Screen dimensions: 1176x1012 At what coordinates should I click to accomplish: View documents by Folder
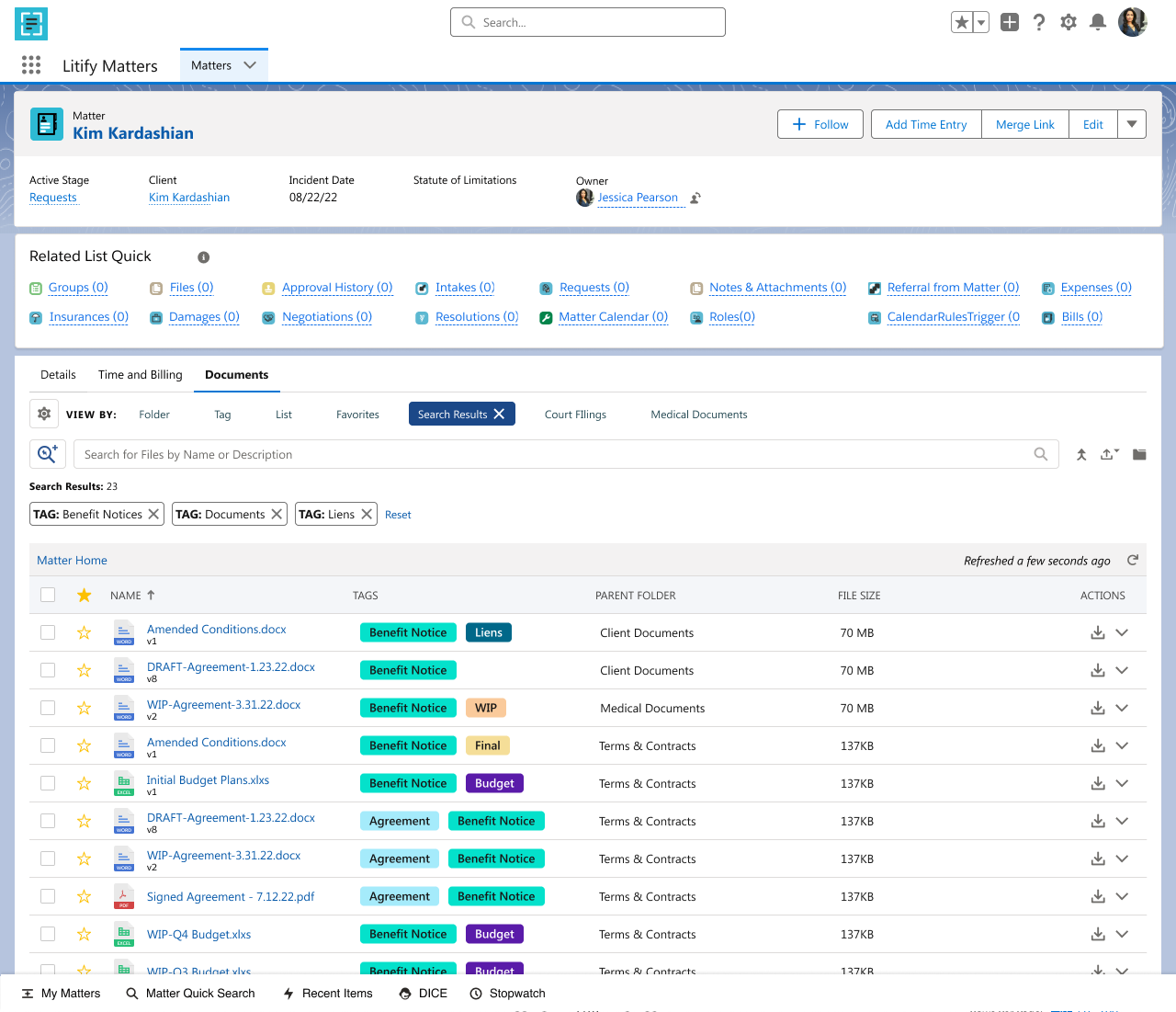pos(154,415)
